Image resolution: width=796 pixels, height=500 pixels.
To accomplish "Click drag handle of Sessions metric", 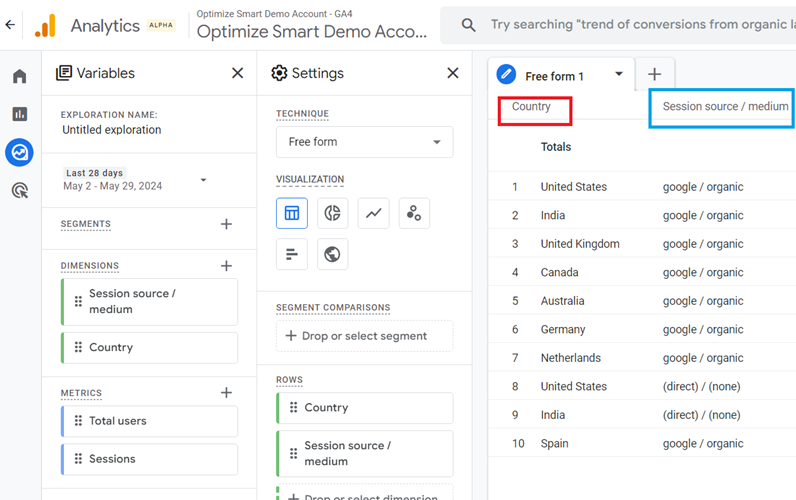I will pyautogui.click(x=78, y=459).
